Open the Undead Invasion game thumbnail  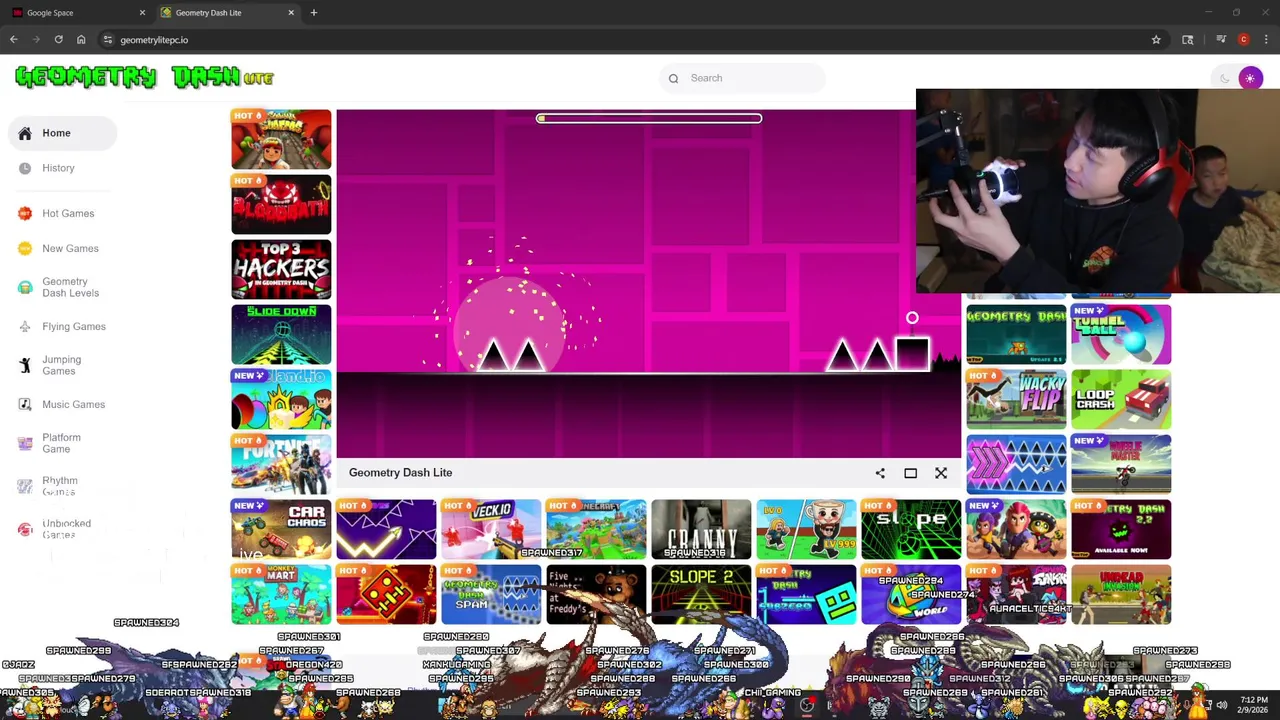point(1121,594)
